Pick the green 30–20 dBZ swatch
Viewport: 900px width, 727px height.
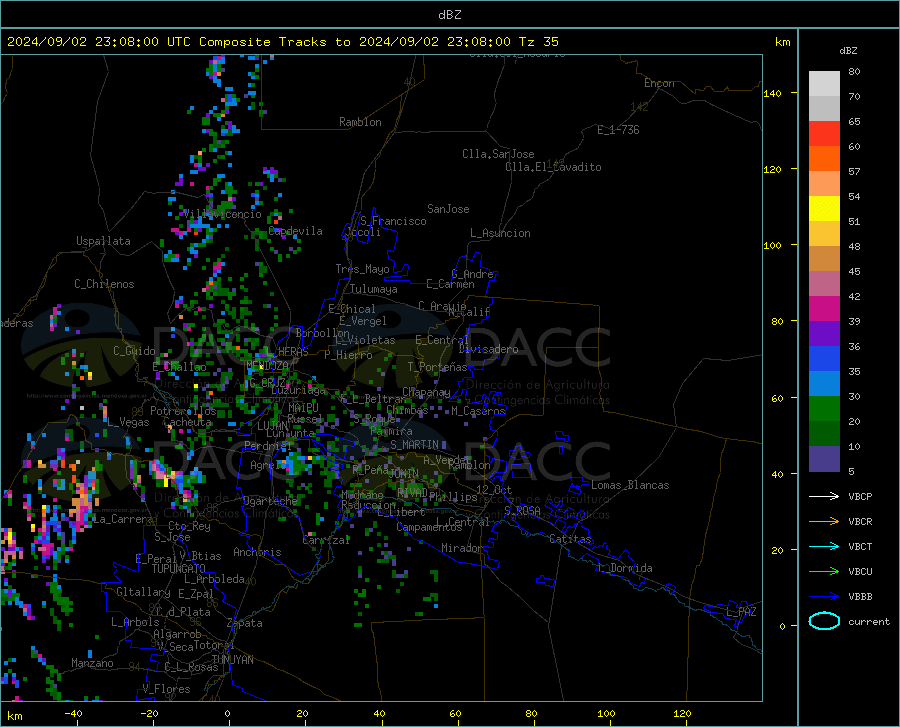(x=824, y=409)
